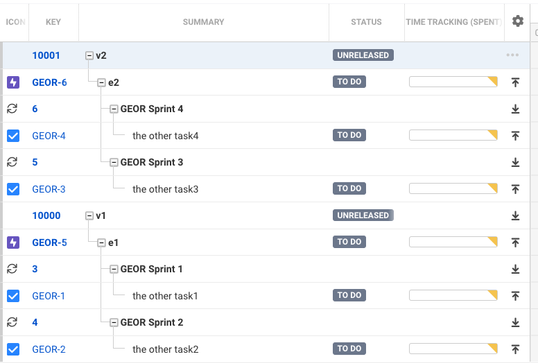This screenshot has height=363, width=538.
Task: Click the SUMMARY column header
Action: coord(203,22)
